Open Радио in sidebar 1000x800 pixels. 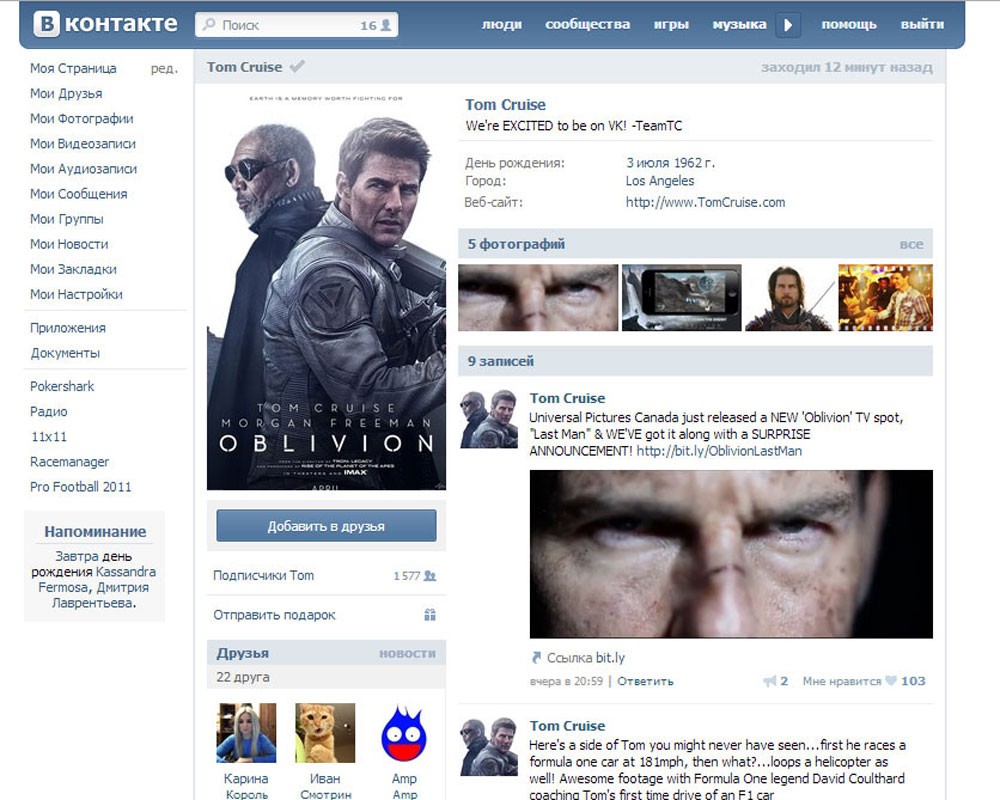48,411
